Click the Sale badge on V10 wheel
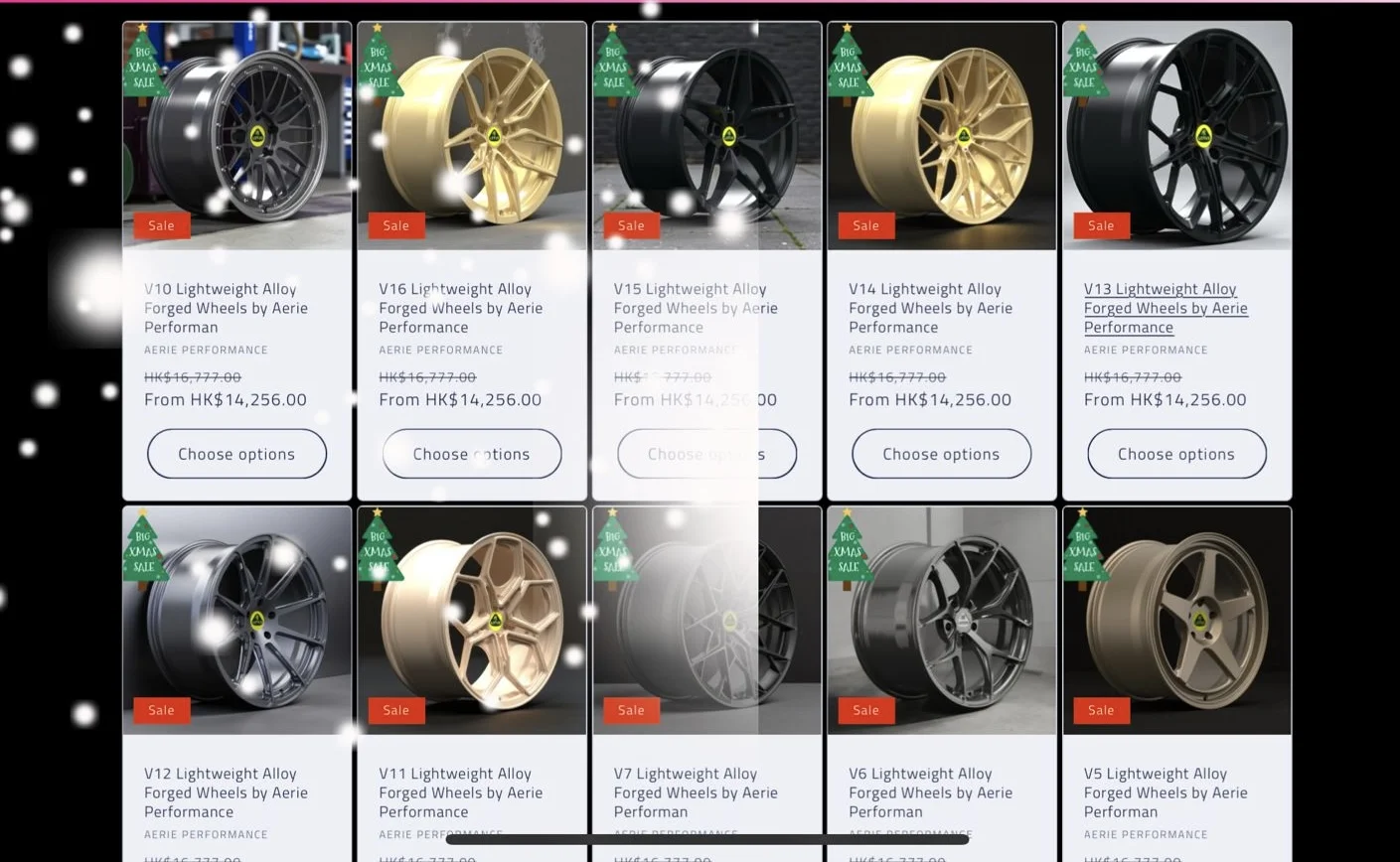The image size is (1400, 862). [x=162, y=225]
